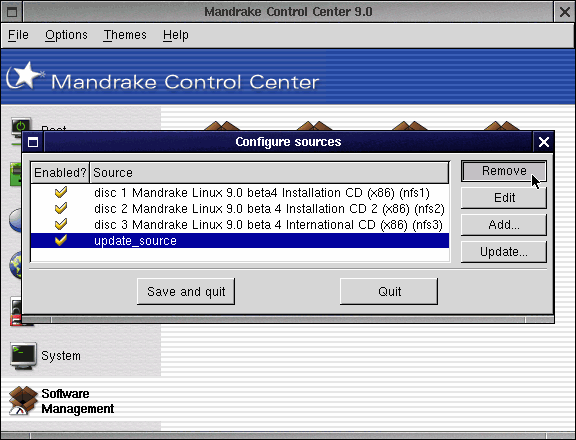Click the Add... button
576x440 pixels.
coord(504,224)
